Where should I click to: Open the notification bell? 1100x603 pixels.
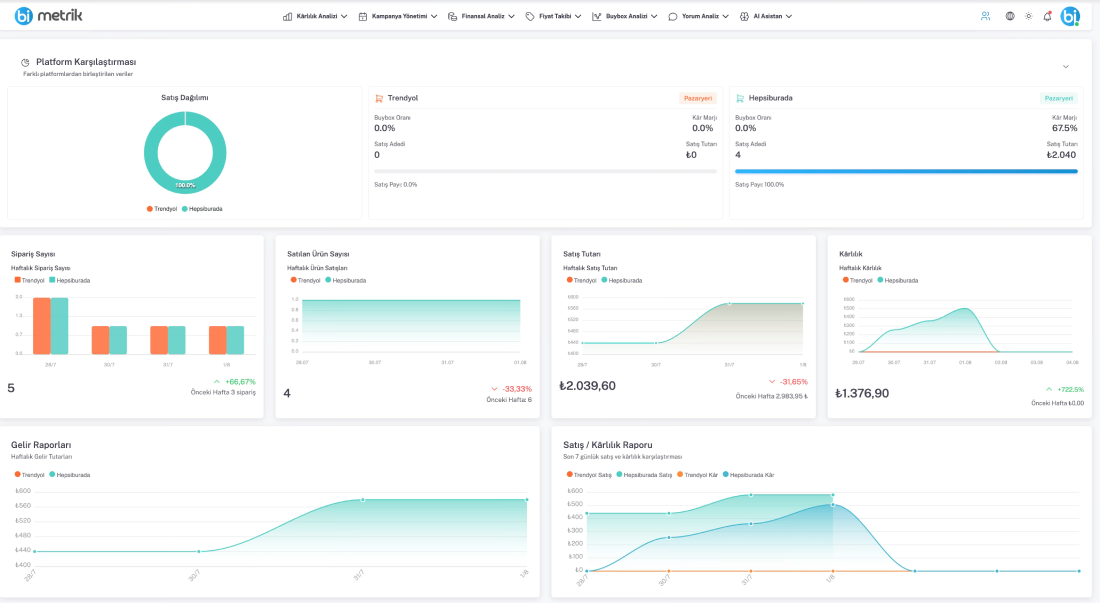[1047, 16]
